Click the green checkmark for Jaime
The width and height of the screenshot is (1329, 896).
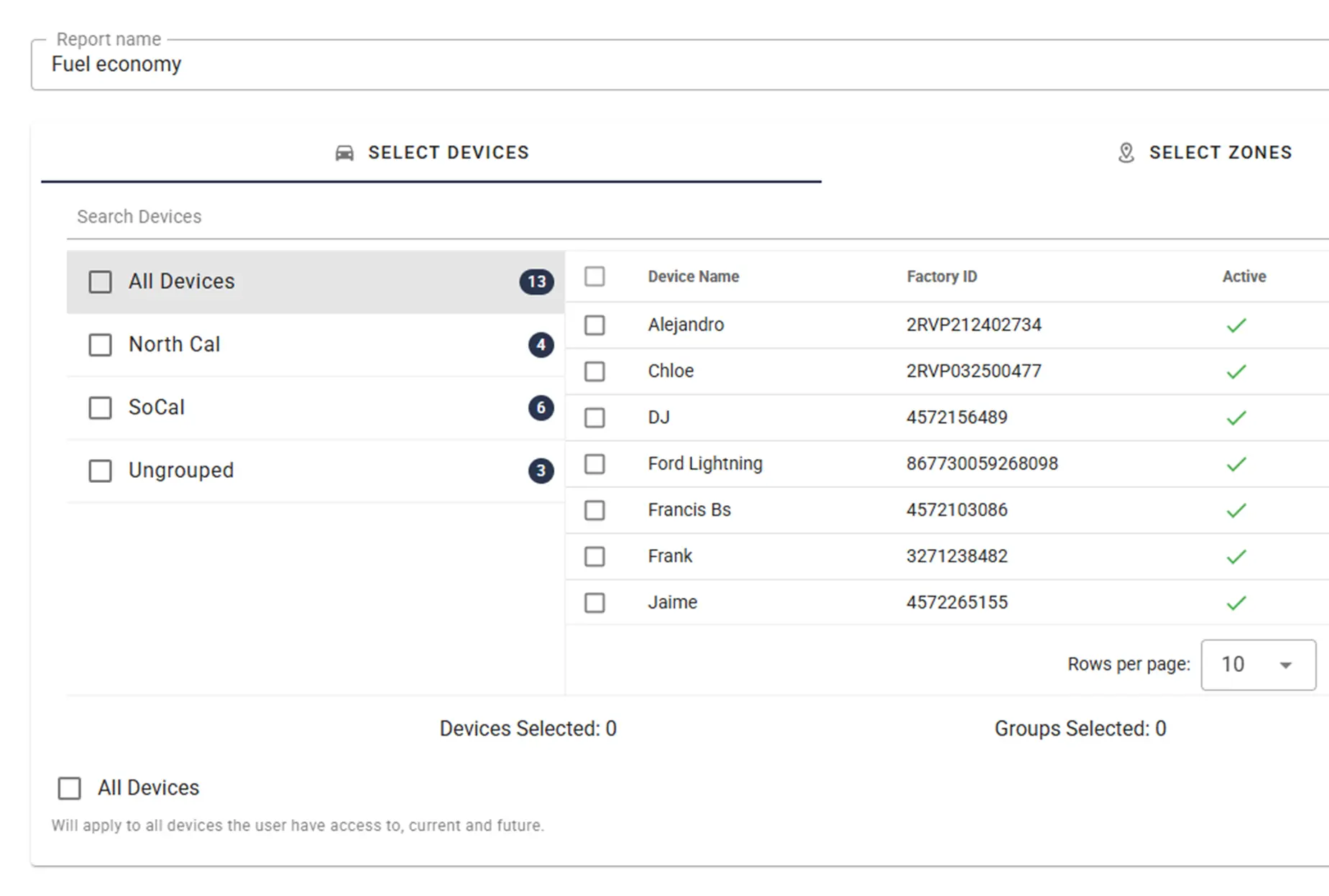[x=1237, y=602]
